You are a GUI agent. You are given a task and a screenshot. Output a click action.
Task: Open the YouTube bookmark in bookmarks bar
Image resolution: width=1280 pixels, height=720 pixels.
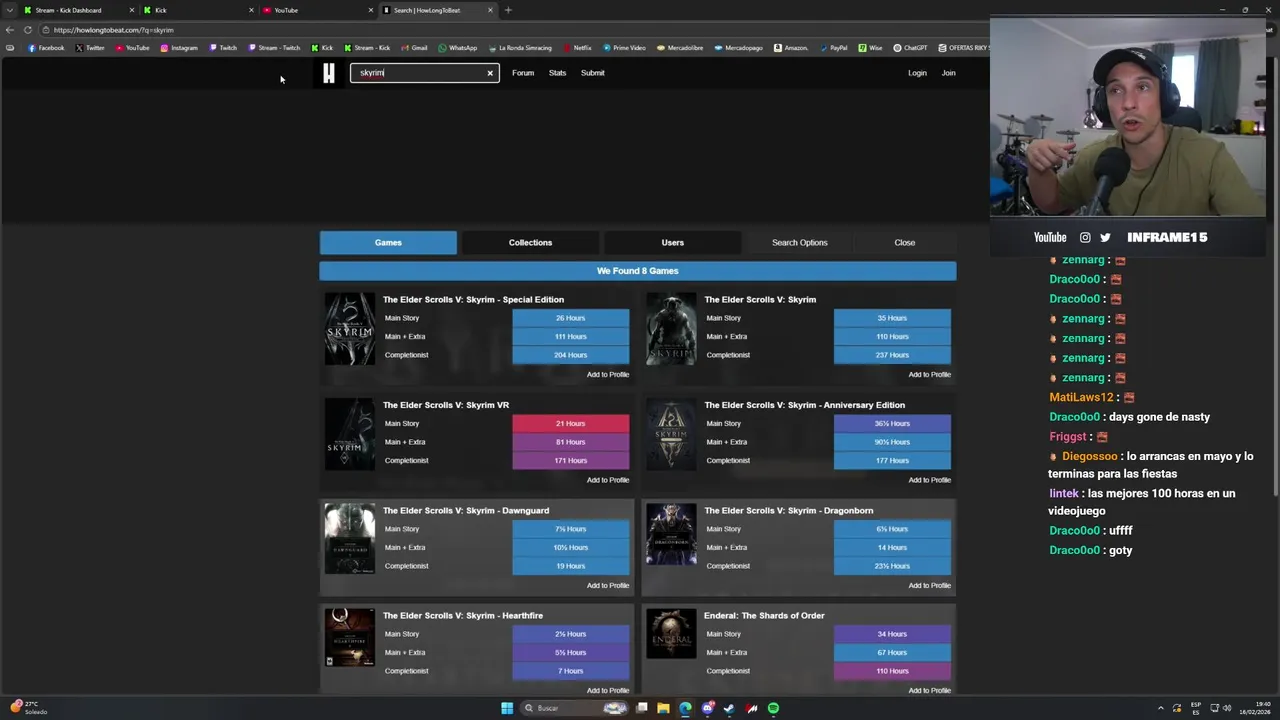132,48
